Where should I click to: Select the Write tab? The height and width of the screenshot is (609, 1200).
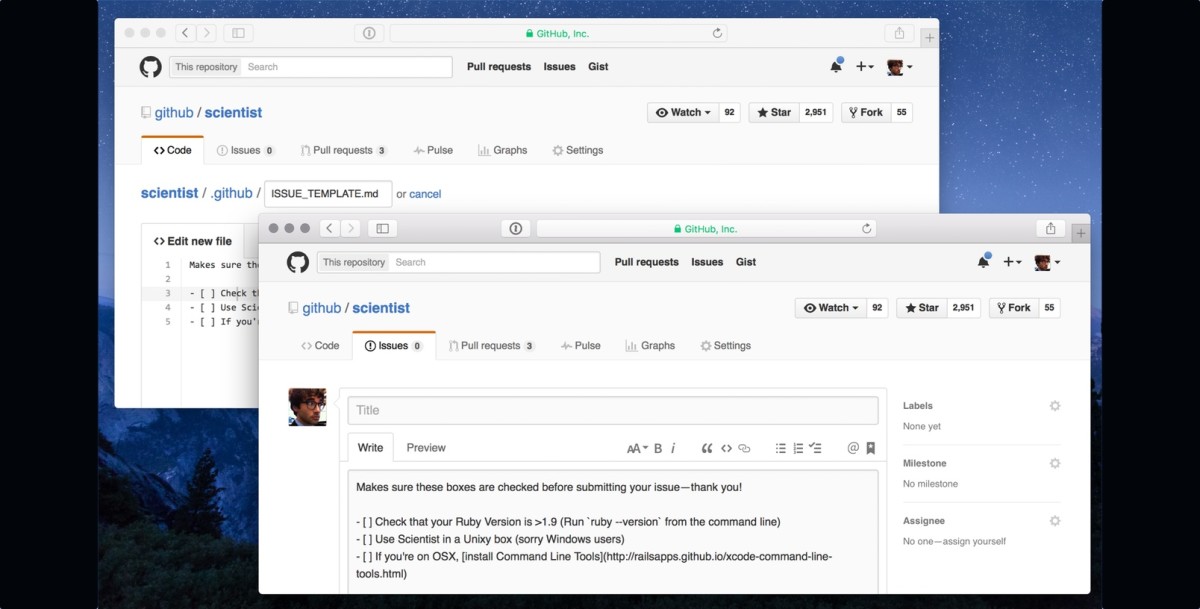371,448
